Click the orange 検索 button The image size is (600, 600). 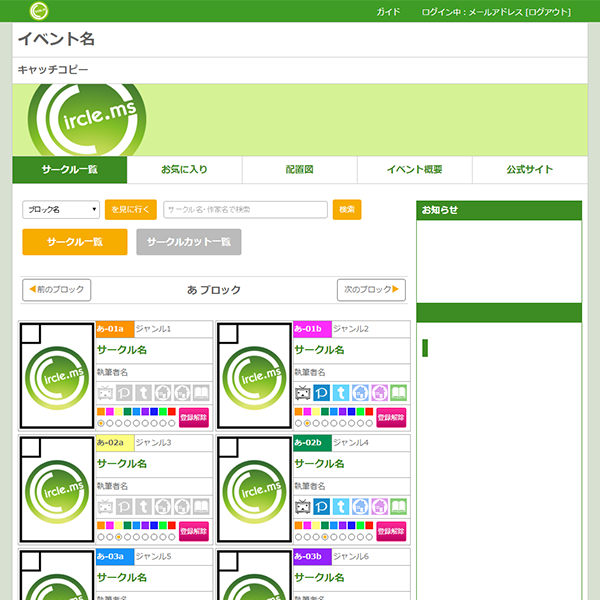pyautogui.click(x=347, y=209)
